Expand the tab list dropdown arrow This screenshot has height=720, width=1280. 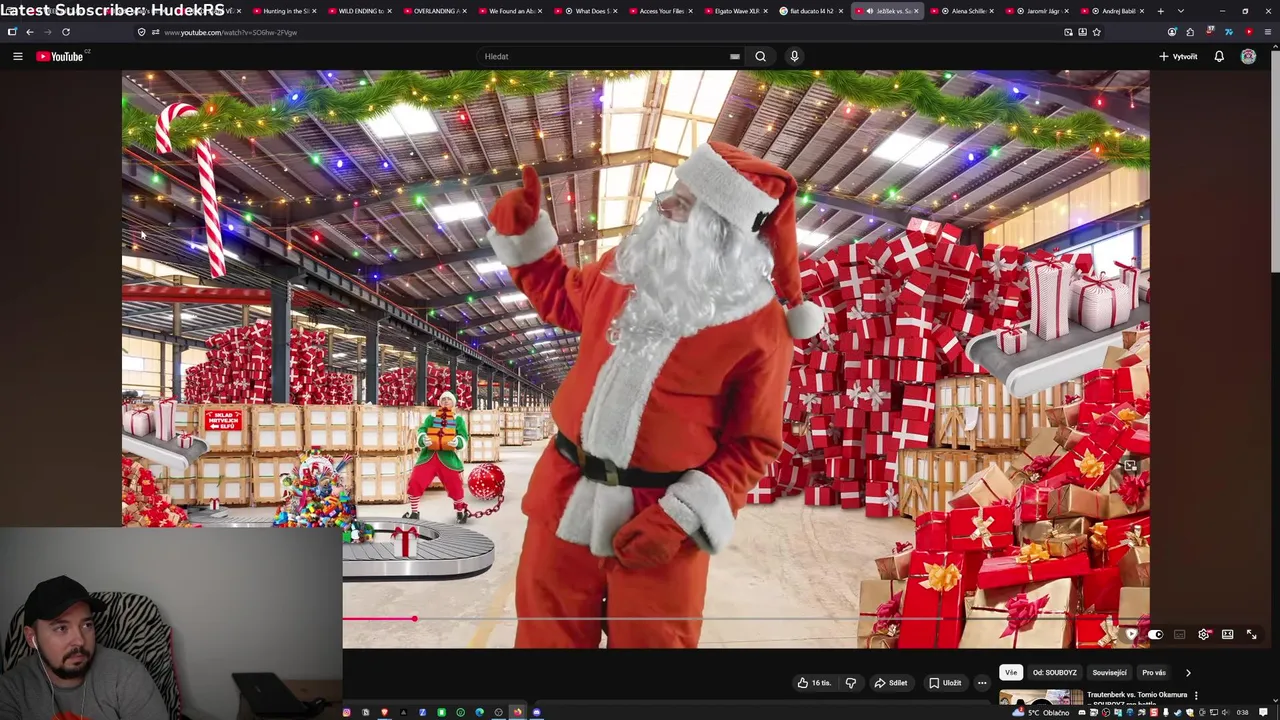(x=1181, y=11)
